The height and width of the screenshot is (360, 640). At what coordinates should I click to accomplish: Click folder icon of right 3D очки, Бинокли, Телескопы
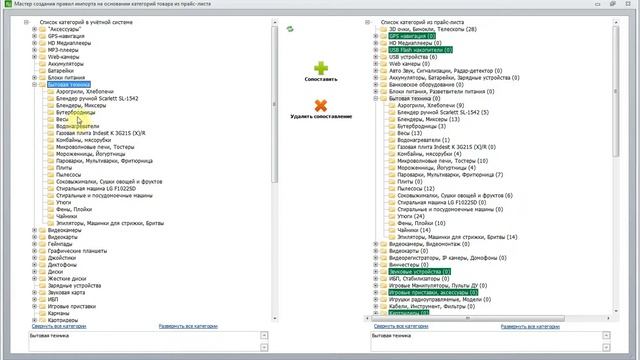pos(384,29)
